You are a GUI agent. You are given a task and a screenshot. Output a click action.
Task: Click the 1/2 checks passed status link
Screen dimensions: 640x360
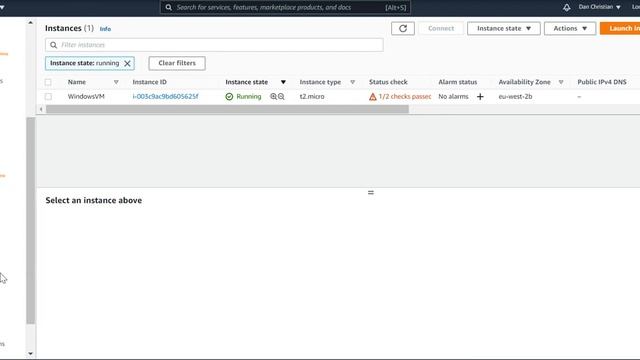404,97
